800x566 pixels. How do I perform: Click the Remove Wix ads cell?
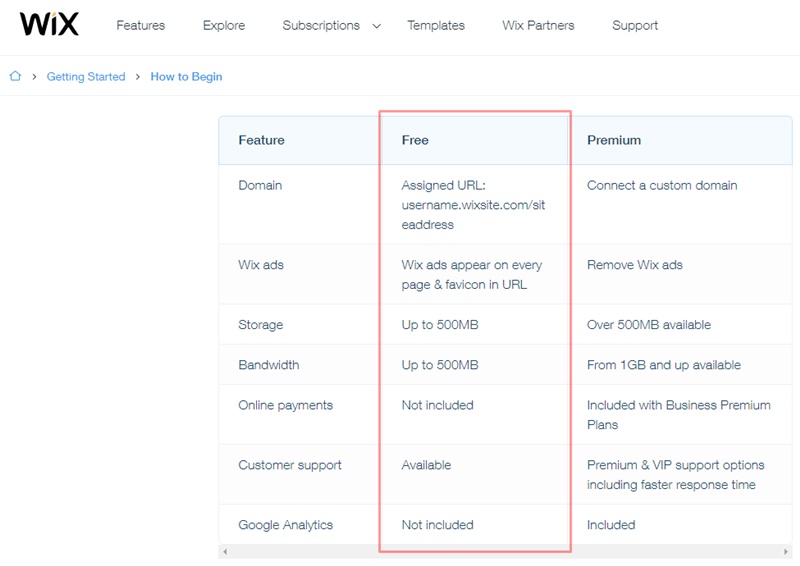tap(635, 265)
